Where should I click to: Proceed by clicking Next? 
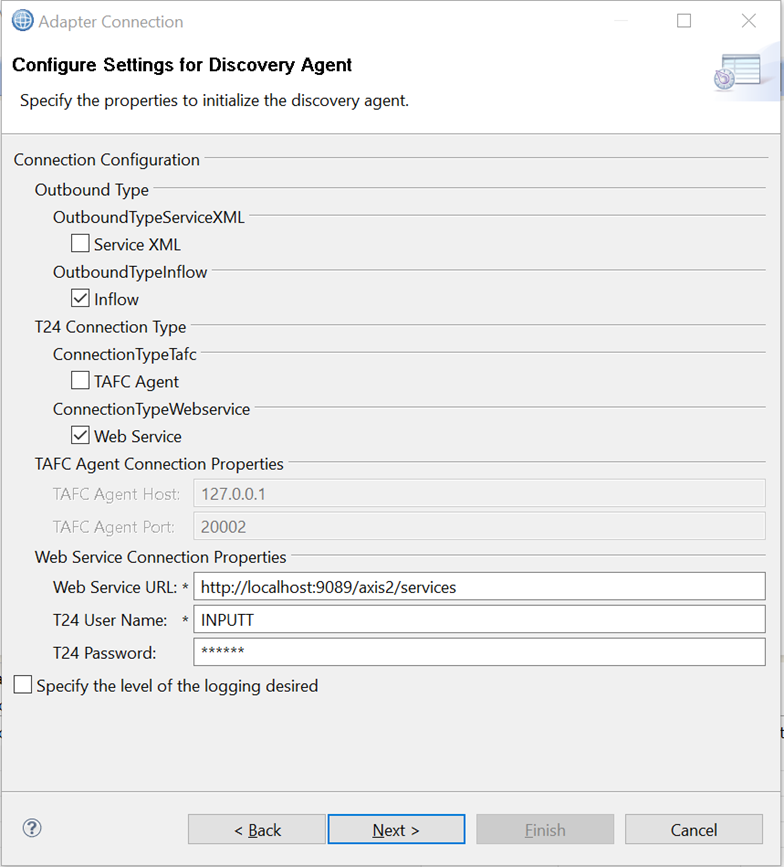click(x=396, y=830)
